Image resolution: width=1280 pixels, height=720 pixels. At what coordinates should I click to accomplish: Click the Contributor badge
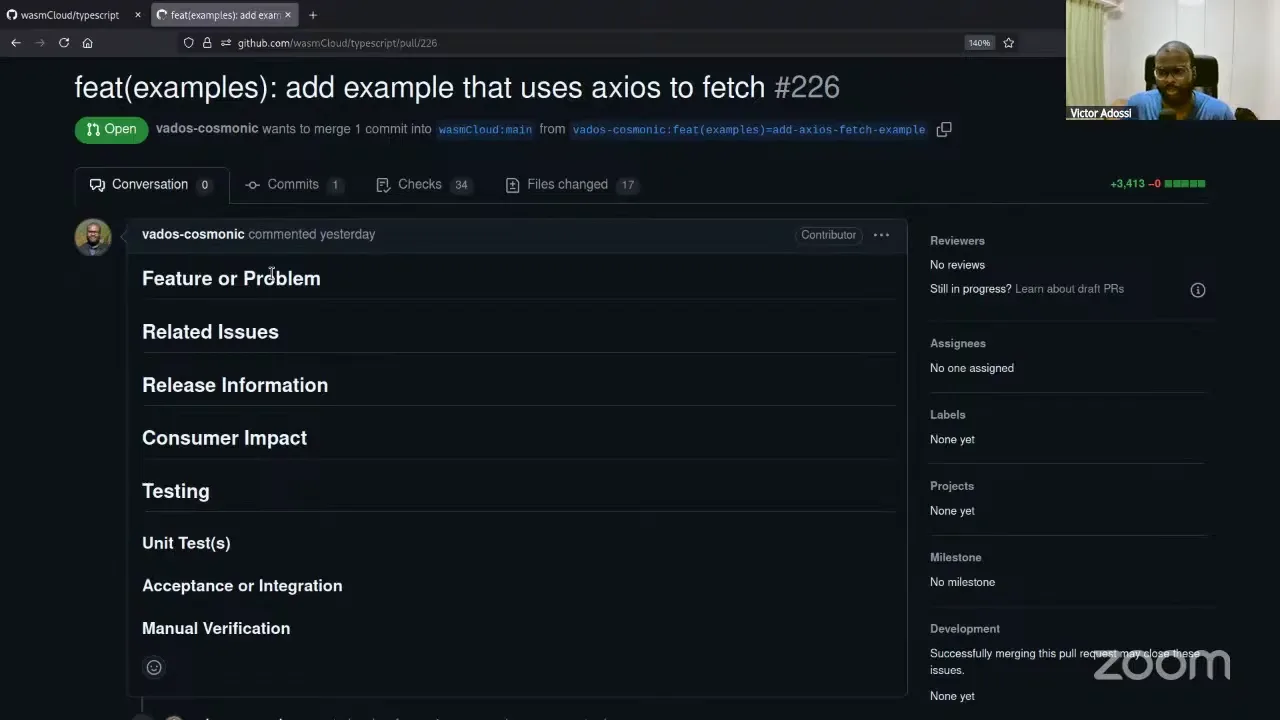click(x=828, y=235)
